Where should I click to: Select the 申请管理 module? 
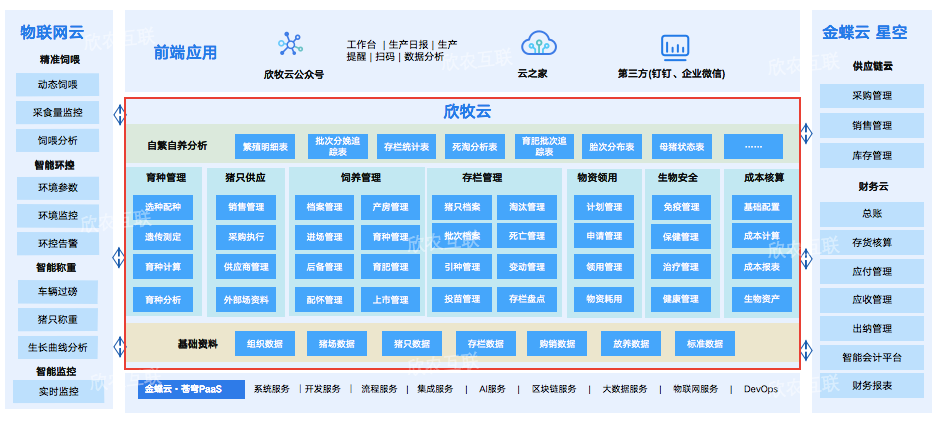pos(604,237)
